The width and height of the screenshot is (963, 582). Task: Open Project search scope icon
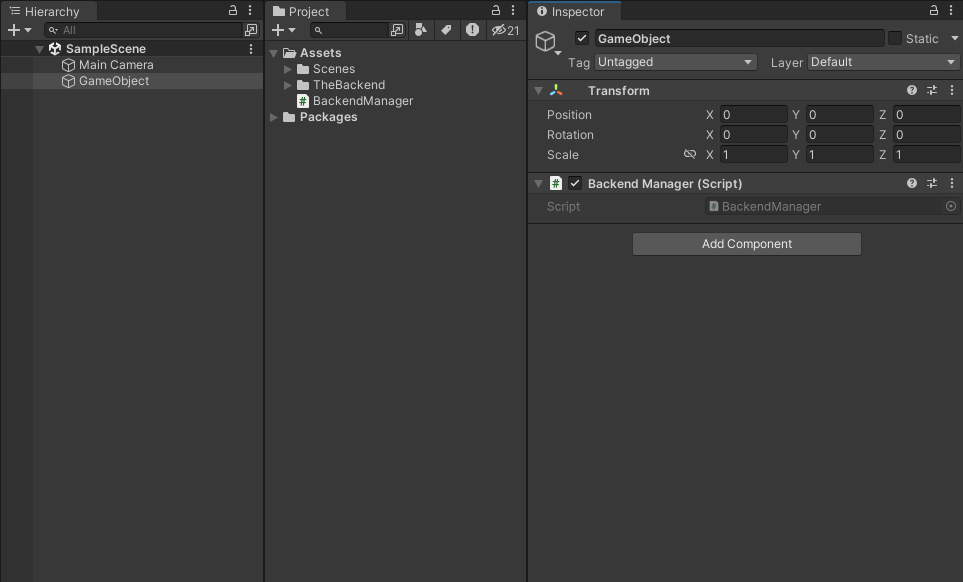(x=397, y=30)
